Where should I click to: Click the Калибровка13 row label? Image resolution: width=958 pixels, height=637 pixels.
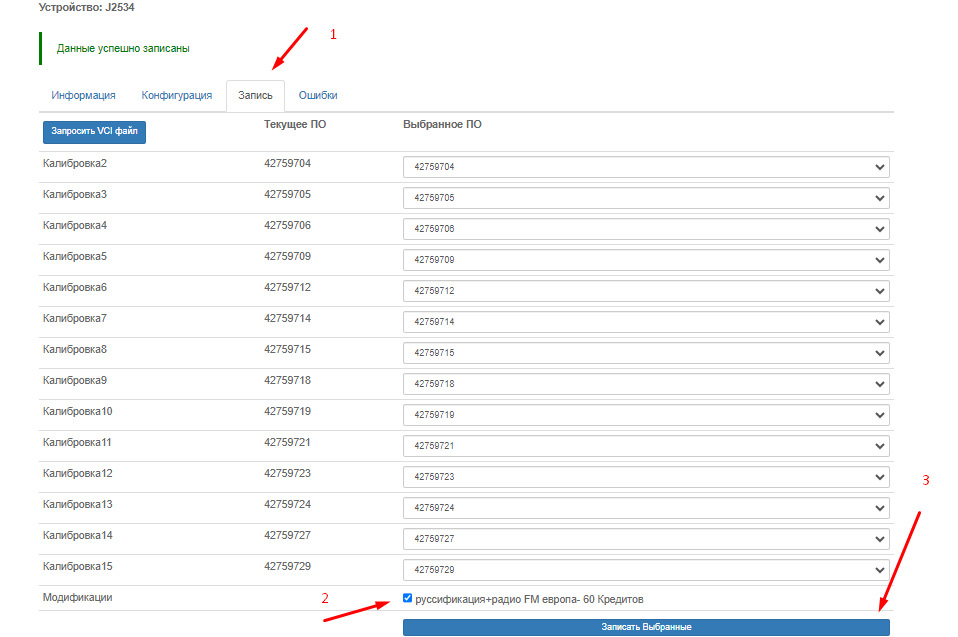click(78, 504)
